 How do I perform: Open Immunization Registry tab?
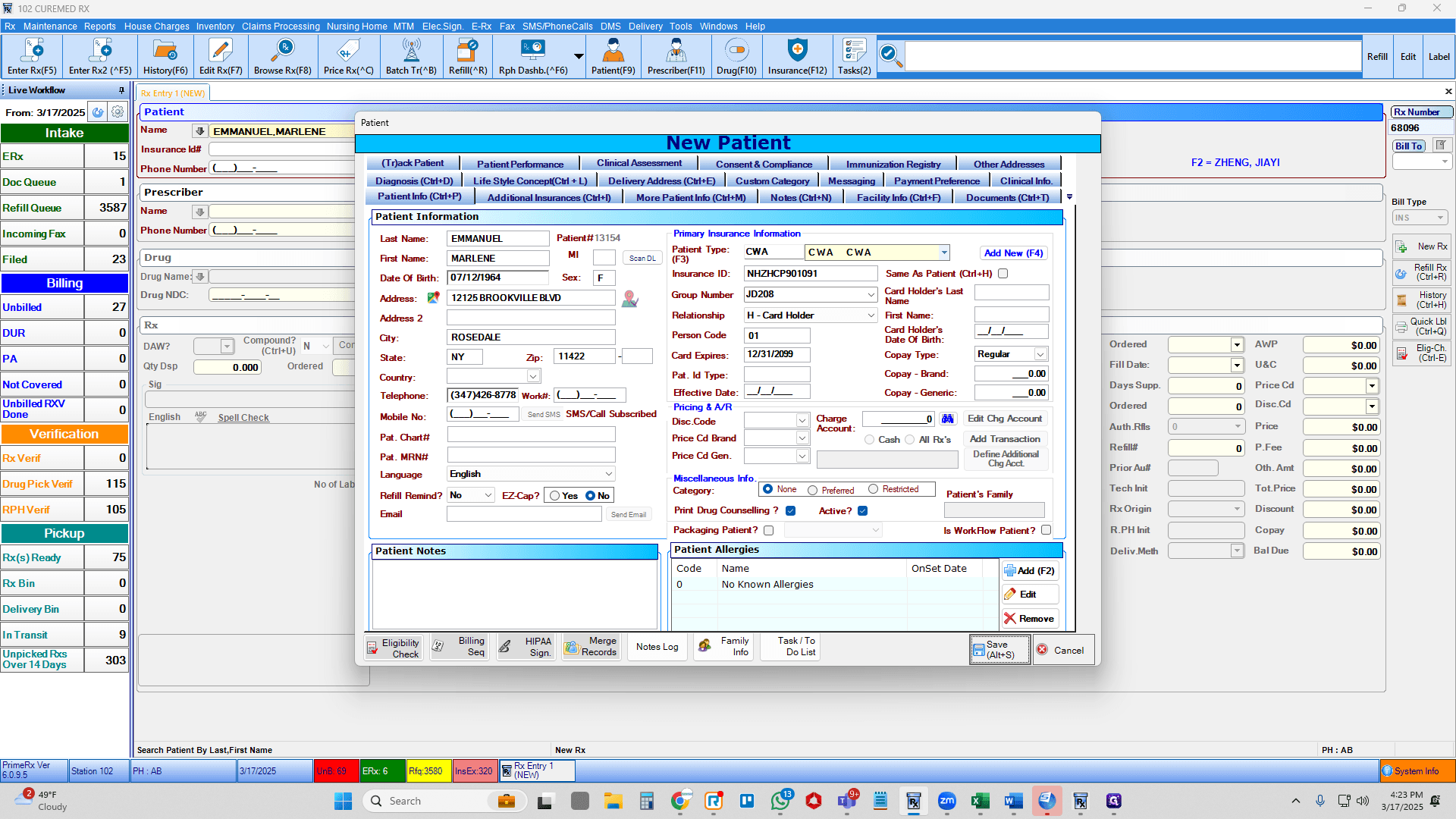click(x=893, y=164)
